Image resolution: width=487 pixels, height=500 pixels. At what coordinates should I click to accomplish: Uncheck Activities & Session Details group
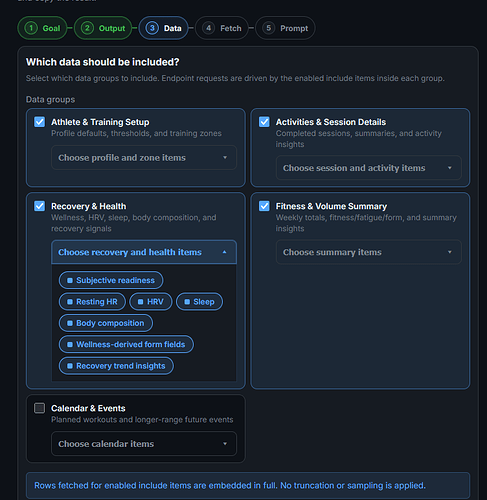[x=264, y=122]
